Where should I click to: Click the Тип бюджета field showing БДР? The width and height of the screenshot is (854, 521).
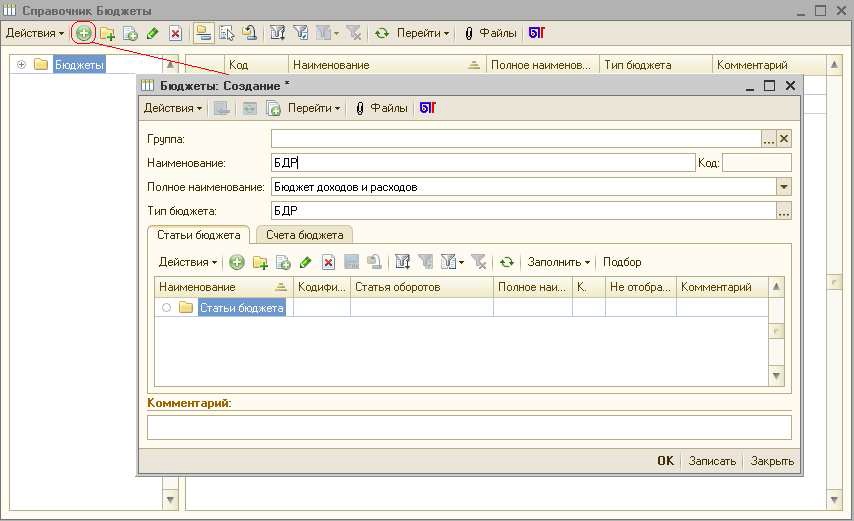pyautogui.click(x=523, y=211)
